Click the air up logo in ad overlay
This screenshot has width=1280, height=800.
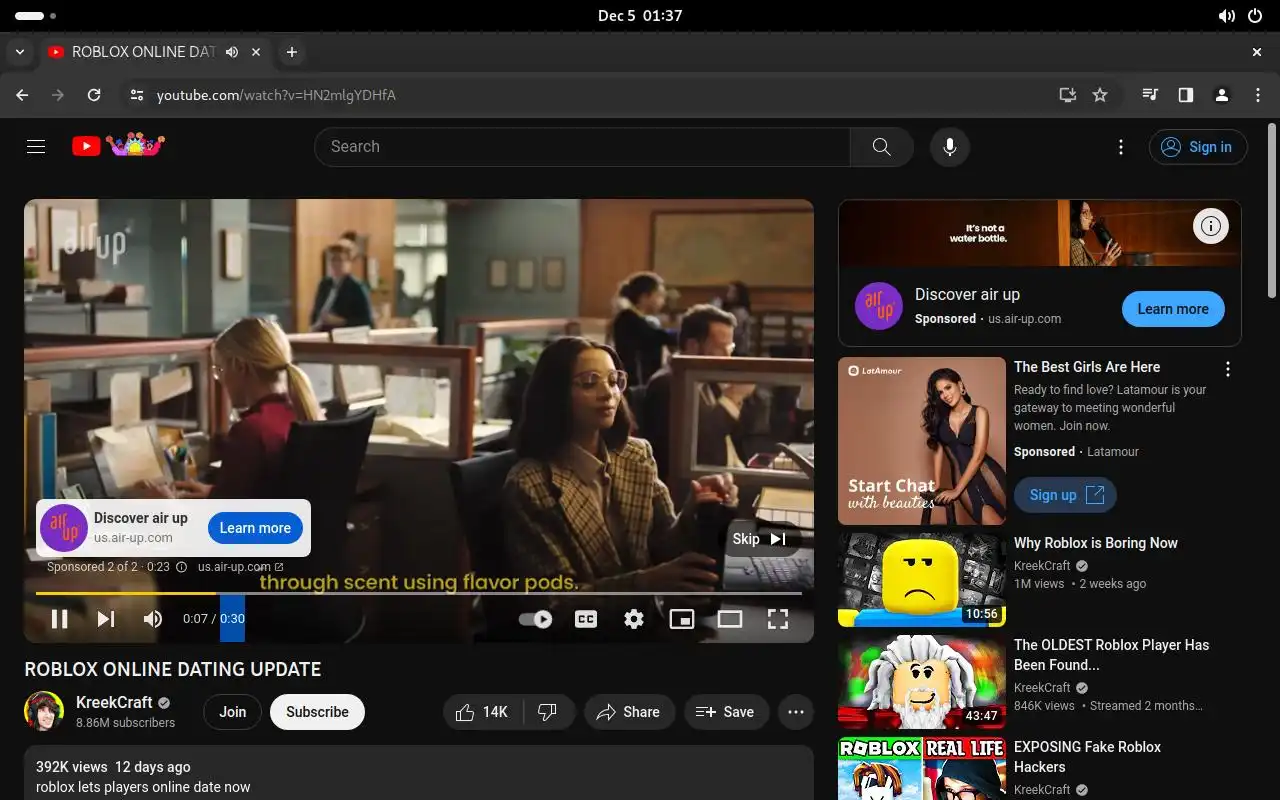[x=64, y=528]
